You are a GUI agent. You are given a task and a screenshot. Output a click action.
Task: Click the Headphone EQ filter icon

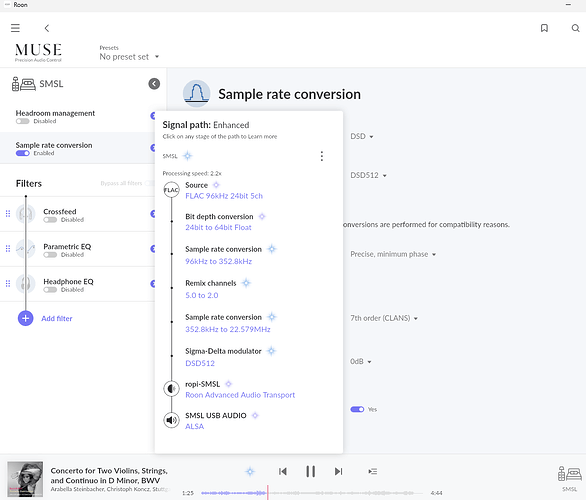click(x=25, y=284)
